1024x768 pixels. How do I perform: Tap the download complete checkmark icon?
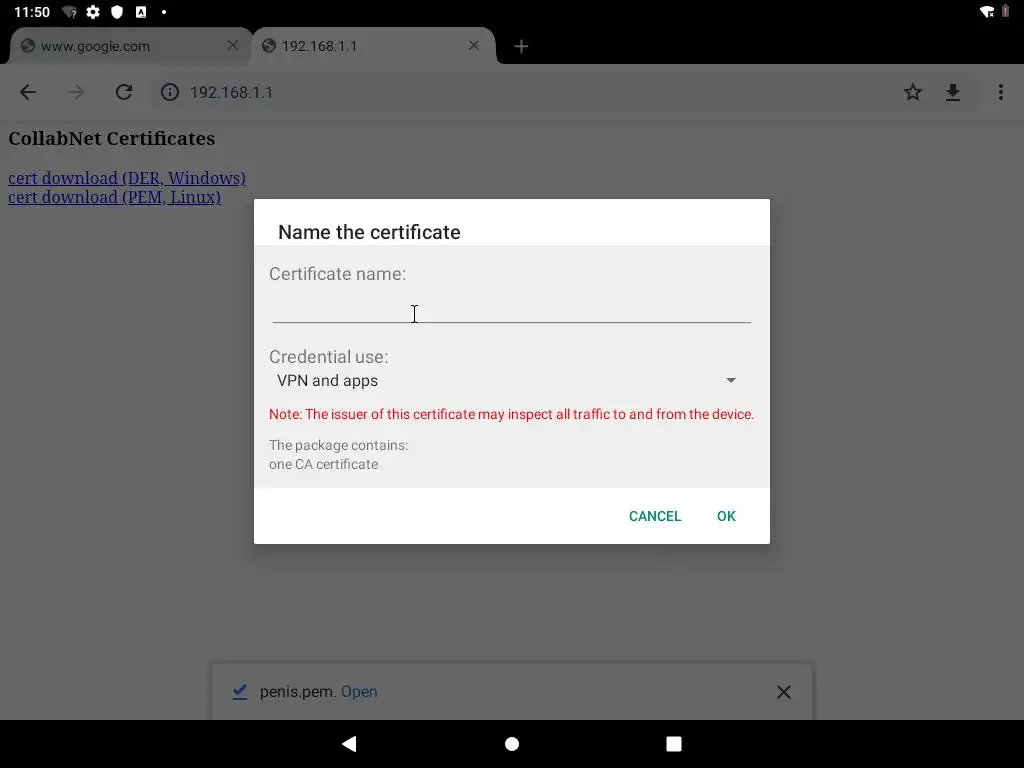[240, 692]
